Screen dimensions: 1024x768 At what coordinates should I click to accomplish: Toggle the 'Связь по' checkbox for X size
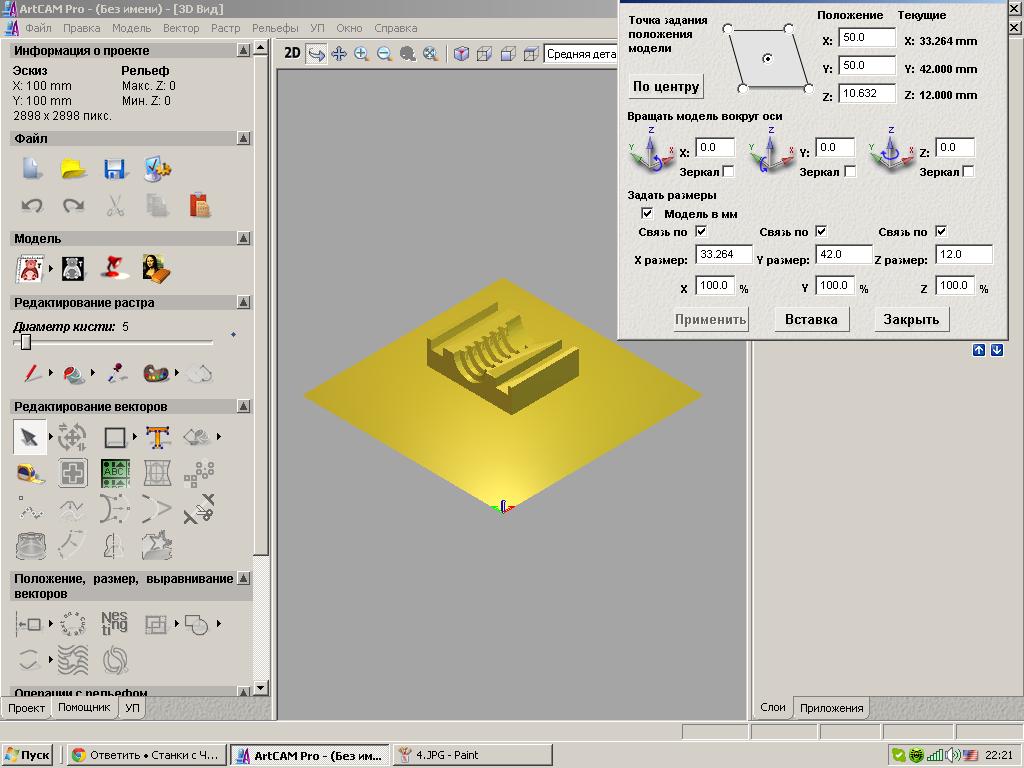tap(701, 231)
